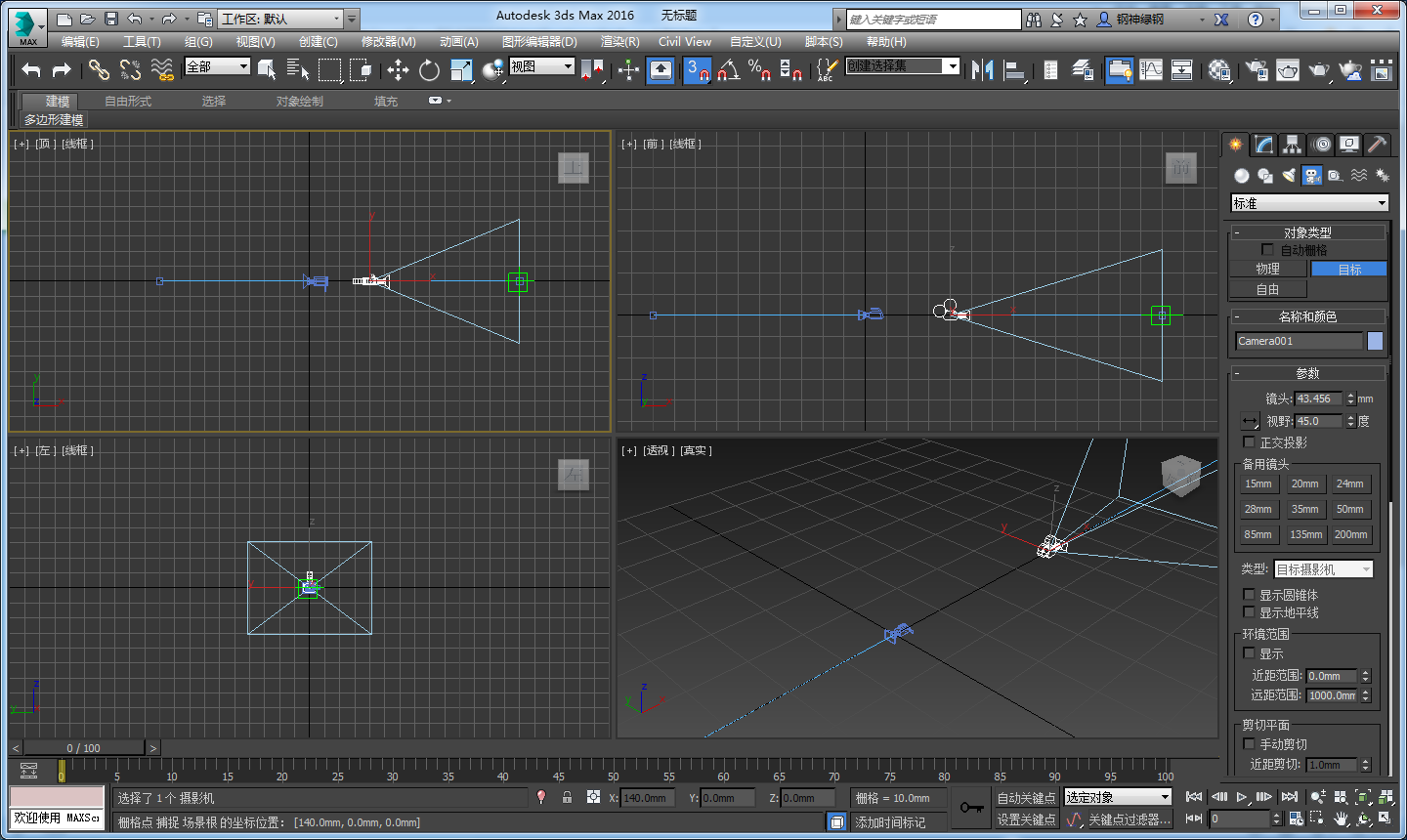Click the 设置关键点 button
The height and width of the screenshot is (840, 1407).
(x=1026, y=819)
